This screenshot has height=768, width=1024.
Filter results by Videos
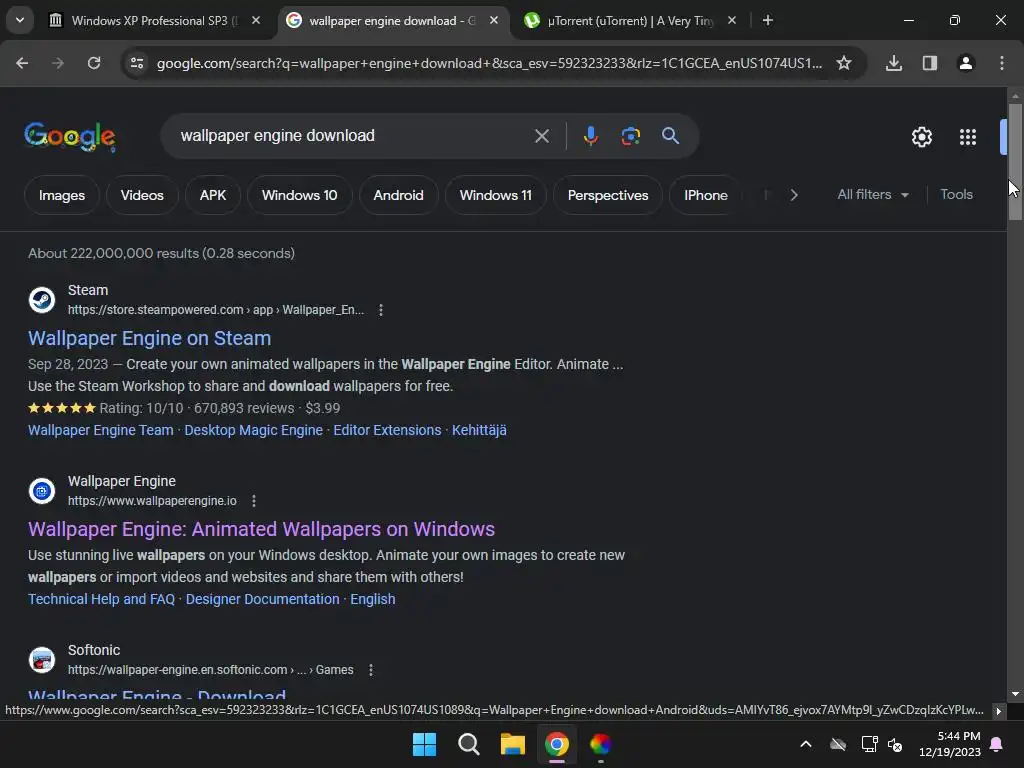pos(142,195)
